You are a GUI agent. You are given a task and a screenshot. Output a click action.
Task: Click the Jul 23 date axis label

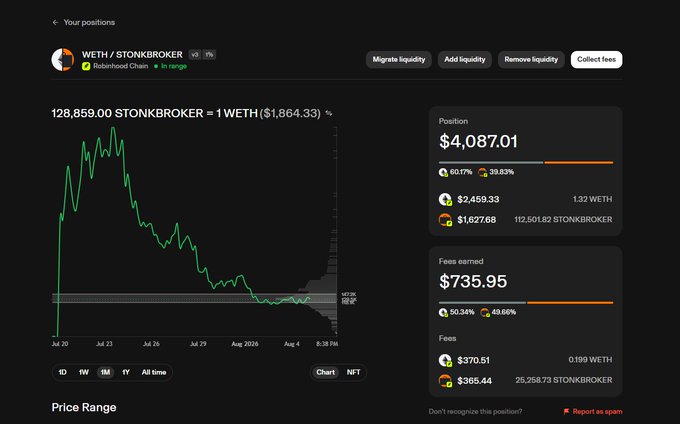(104, 344)
